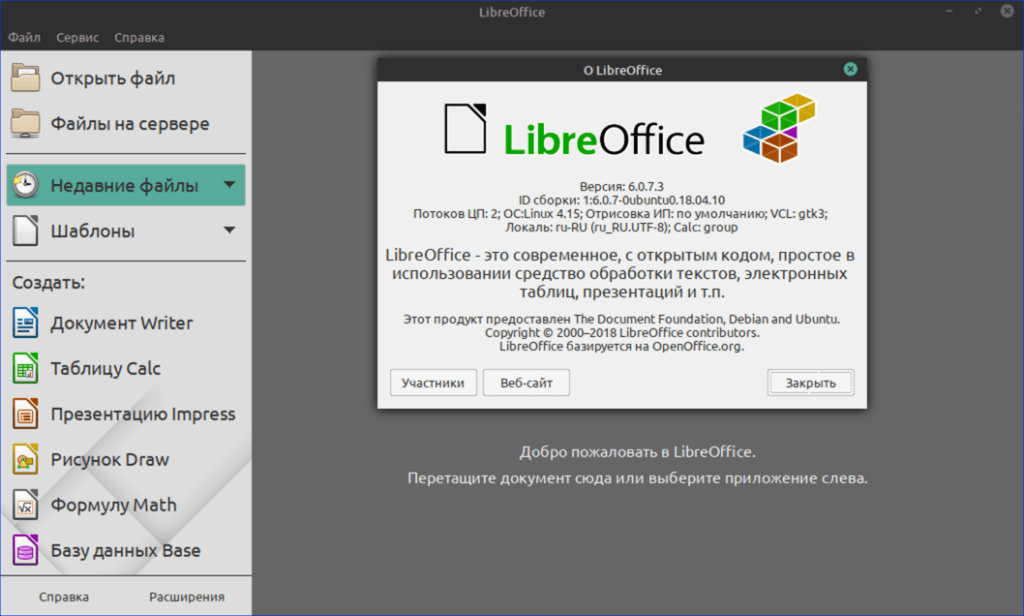This screenshot has height=616, width=1024.
Task: Click the Добро пожаловать в LibreOffice text
Action: 637,452
